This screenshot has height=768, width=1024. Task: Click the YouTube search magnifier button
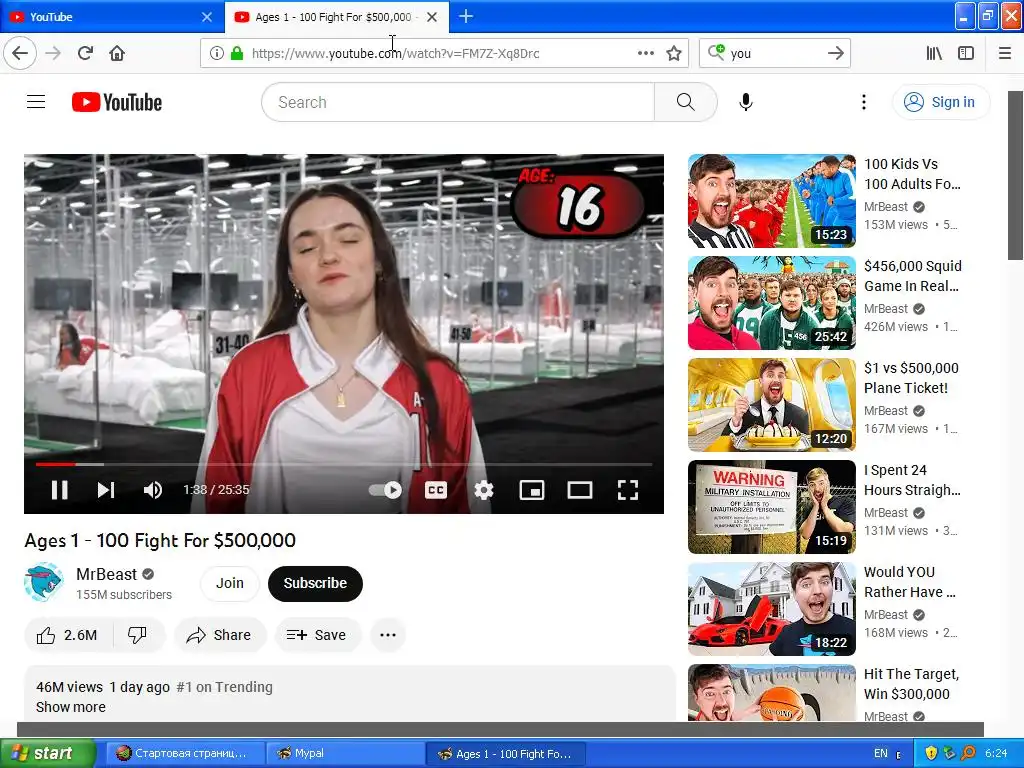685,102
